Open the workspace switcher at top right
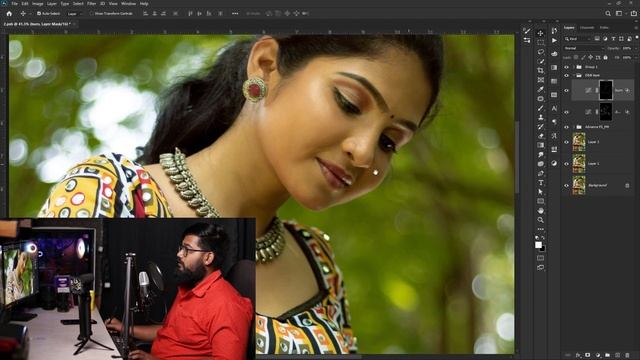Screen dimensions: 640x360 (620, 13)
